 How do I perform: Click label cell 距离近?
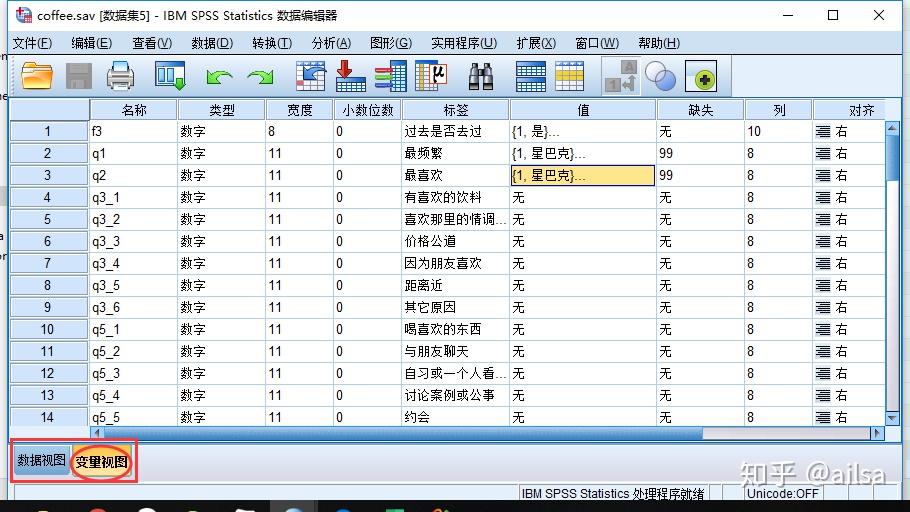pos(456,286)
